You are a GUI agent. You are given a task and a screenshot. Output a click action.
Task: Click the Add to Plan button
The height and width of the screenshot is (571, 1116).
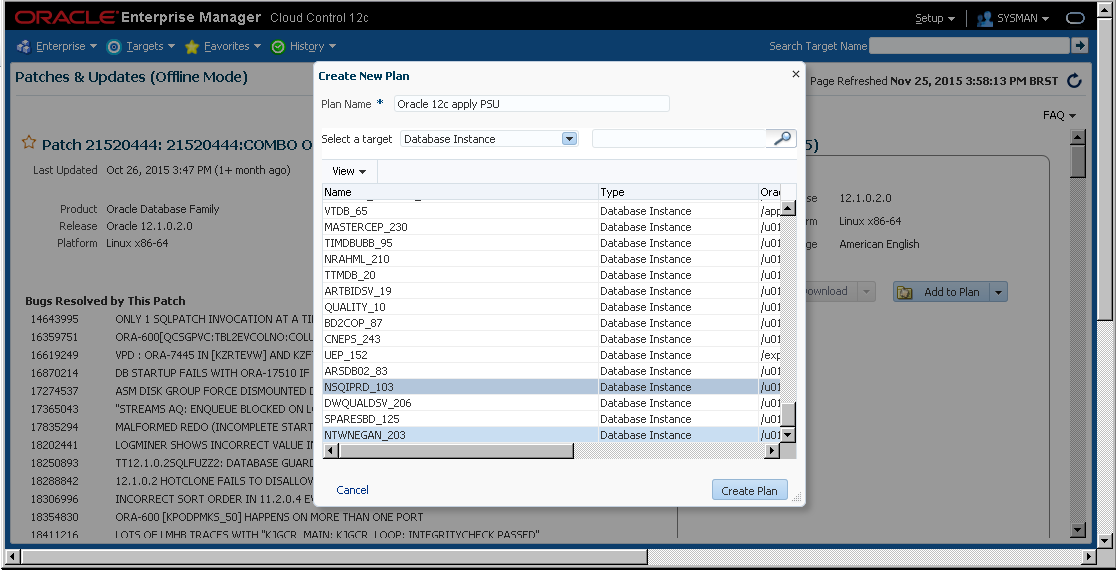941,292
